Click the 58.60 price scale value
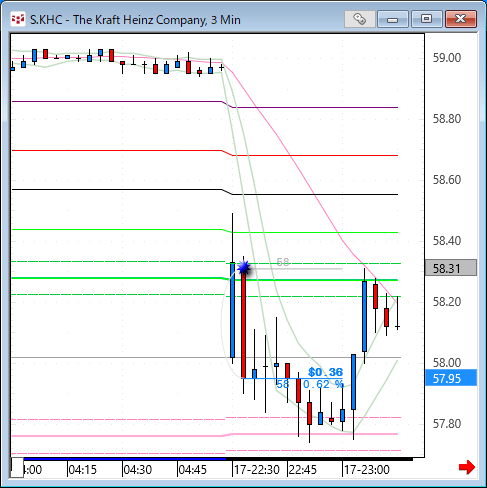Image resolution: width=487 pixels, height=488 pixels. (x=447, y=180)
